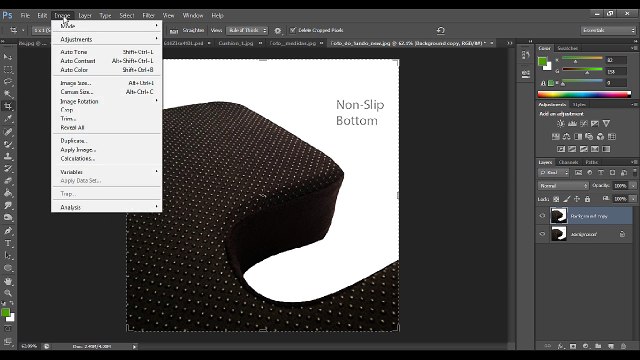This screenshot has height=360, width=640.
Task: Select the Crop tool in toolbox
Action: (8, 107)
